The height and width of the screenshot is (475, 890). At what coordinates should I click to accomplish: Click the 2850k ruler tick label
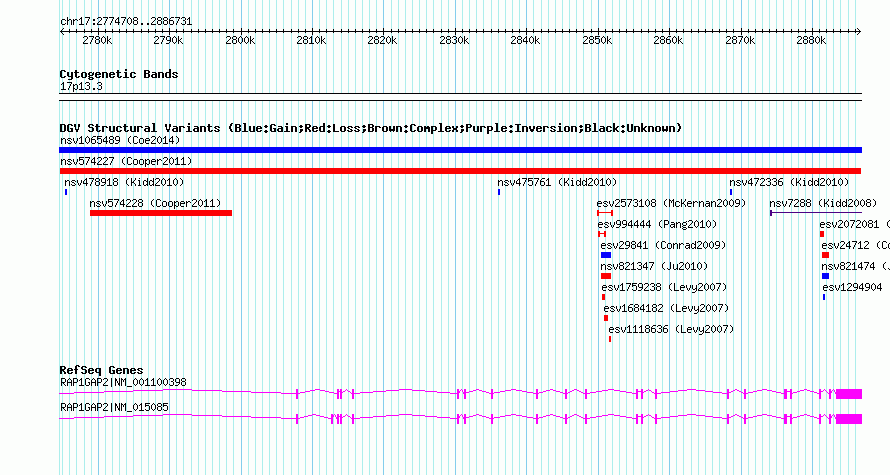tap(597, 41)
